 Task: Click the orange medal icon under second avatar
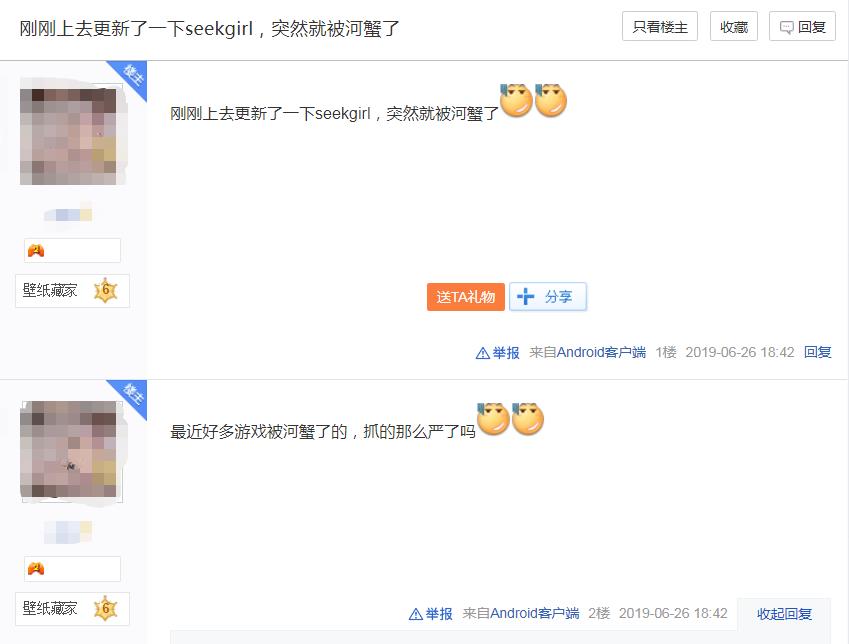(36, 569)
